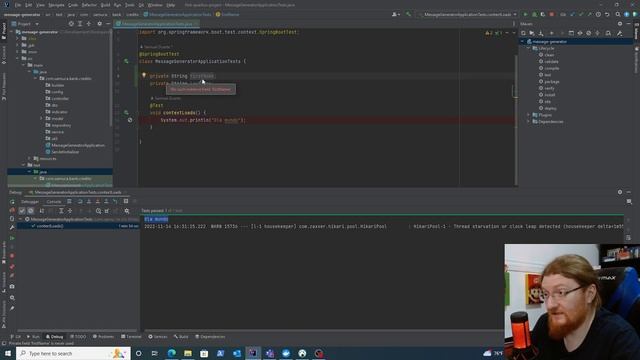This screenshot has height=360, width=640.
Task: Click the Windows taskbar search box
Action: coord(73,353)
